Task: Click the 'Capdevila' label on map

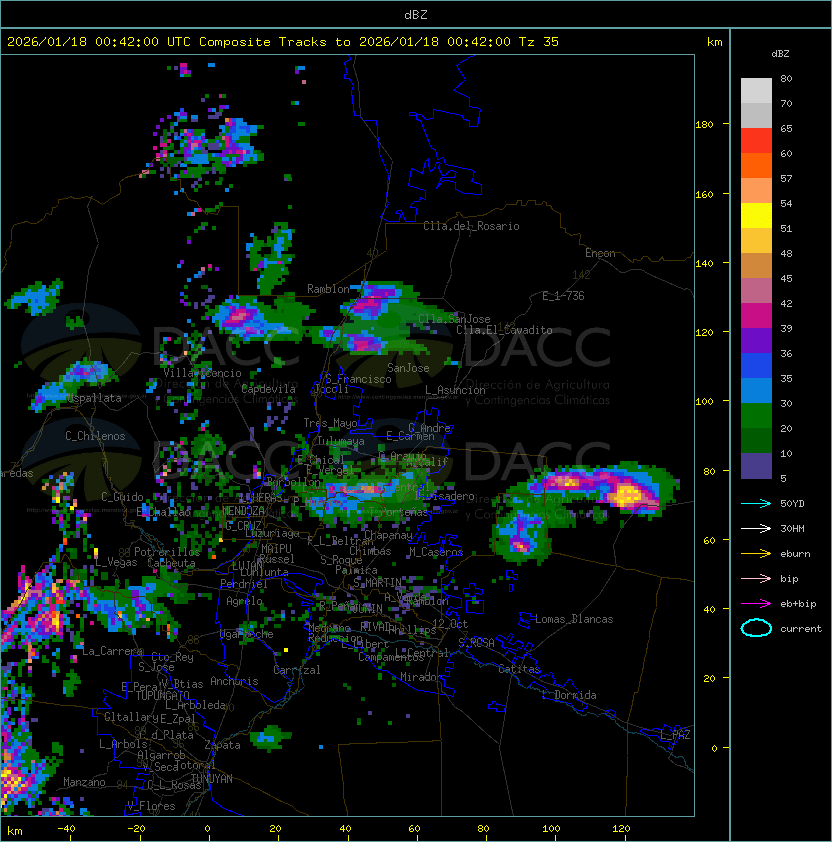Action: pos(269,389)
